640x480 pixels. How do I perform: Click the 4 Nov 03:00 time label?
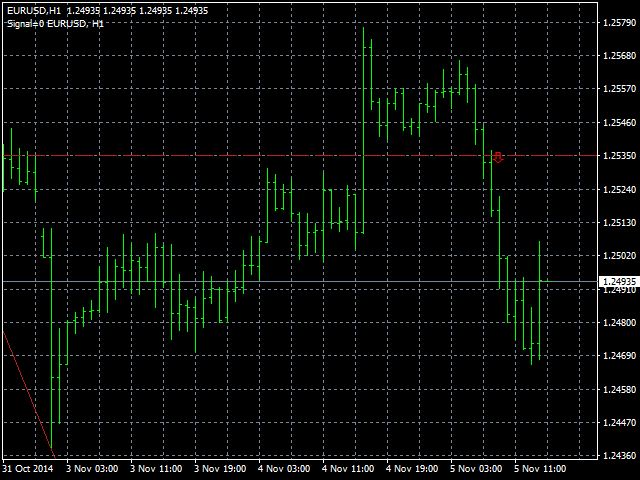click(x=284, y=468)
